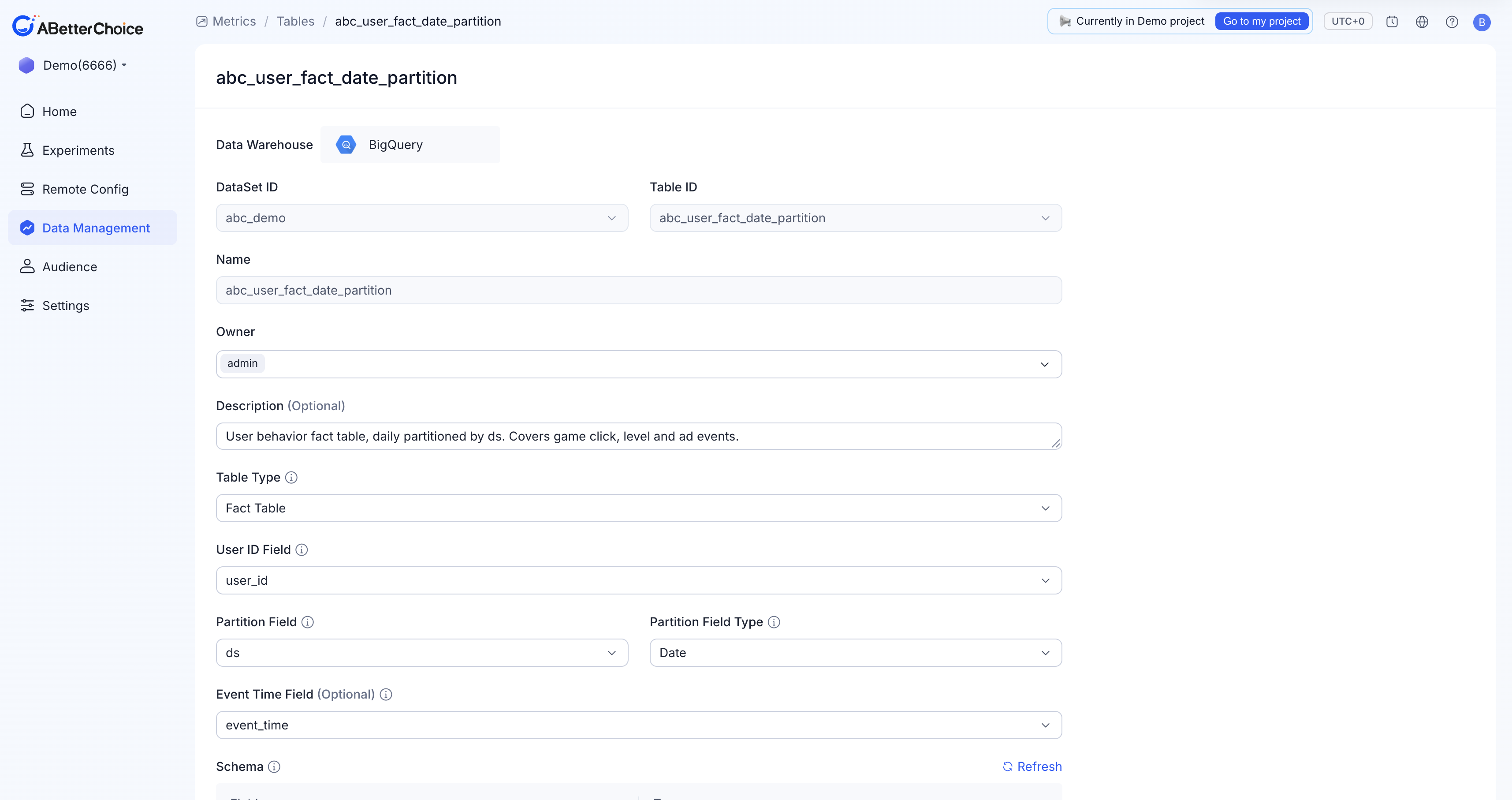Click the demo project megaphone icon
1512x800 pixels.
click(1065, 21)
